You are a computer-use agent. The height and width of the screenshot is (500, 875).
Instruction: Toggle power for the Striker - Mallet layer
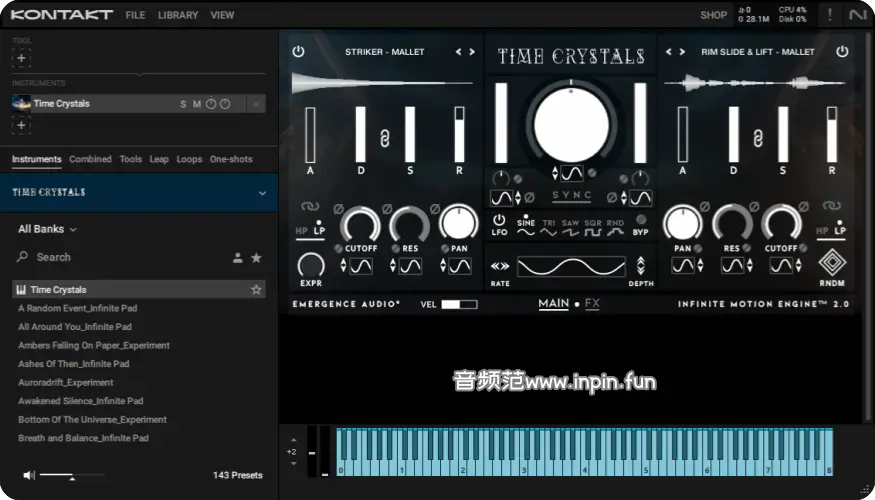click(x=299, y=51)
